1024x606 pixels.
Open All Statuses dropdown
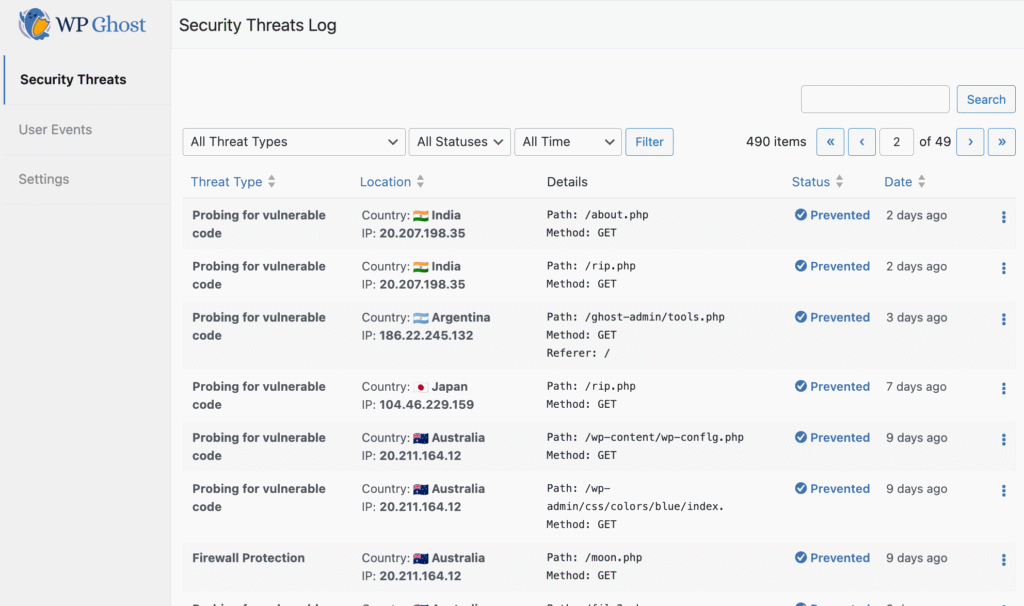[x=460, y=142]
